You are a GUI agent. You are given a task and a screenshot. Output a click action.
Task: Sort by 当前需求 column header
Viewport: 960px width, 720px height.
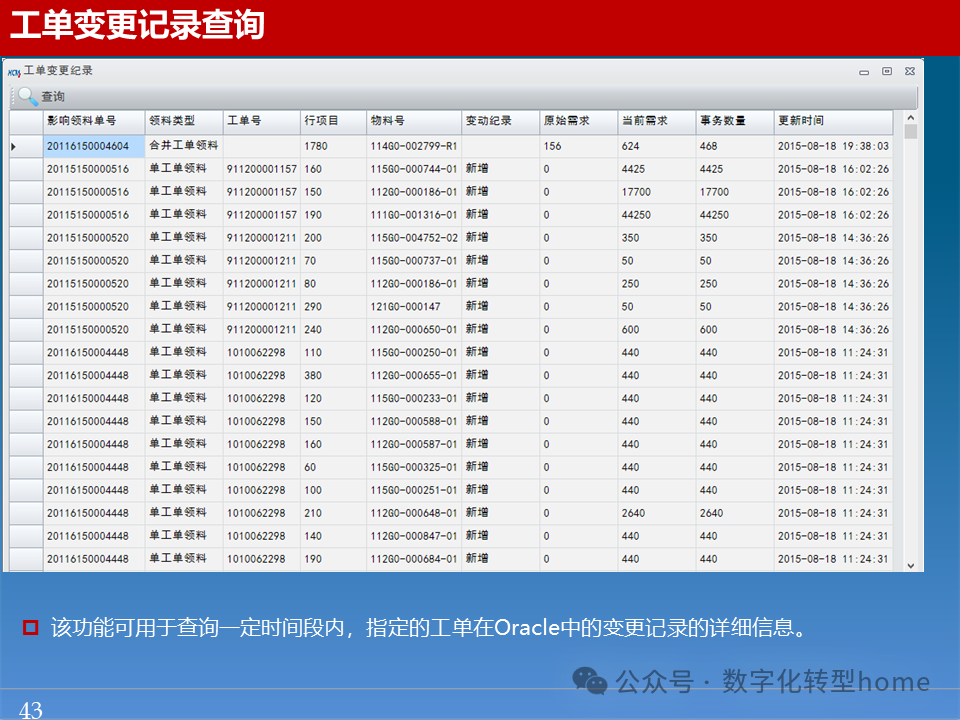click(656, 121)
